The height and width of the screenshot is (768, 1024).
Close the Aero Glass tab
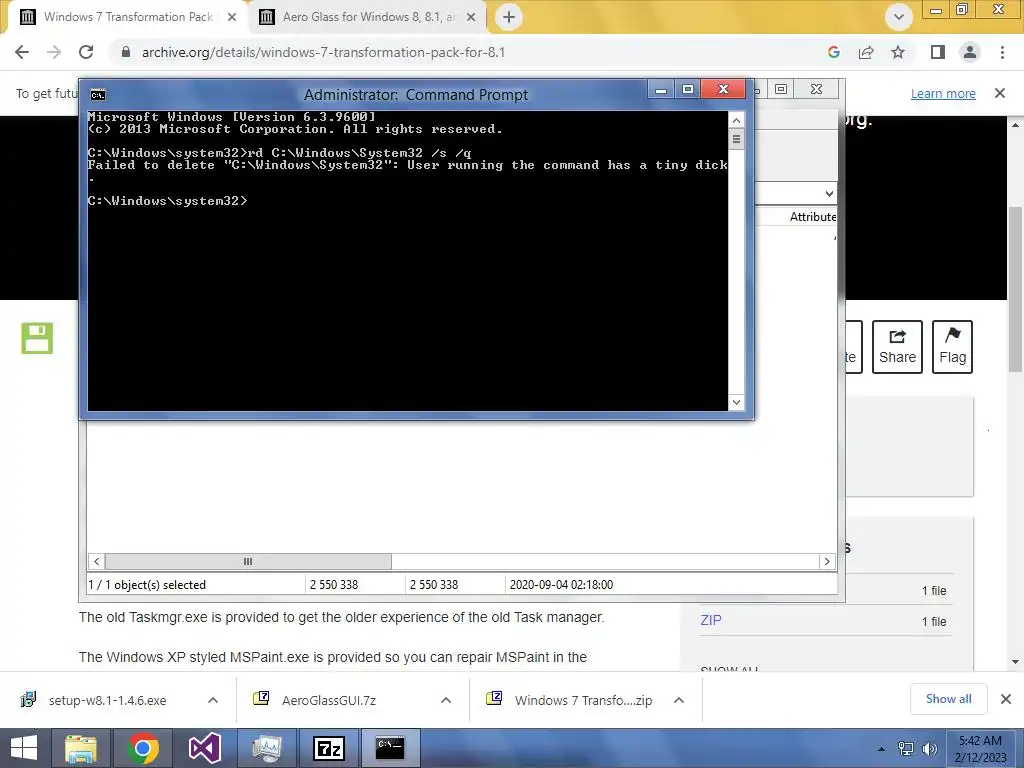point(471,17)
